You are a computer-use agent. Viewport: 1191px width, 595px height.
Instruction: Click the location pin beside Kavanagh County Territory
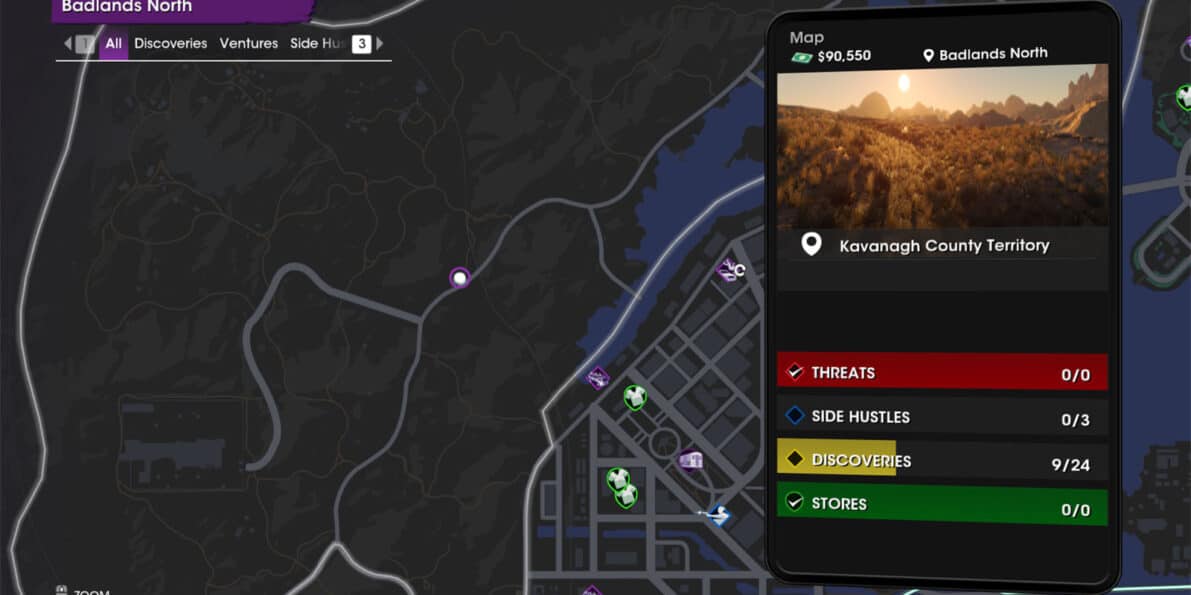[811, 244]
